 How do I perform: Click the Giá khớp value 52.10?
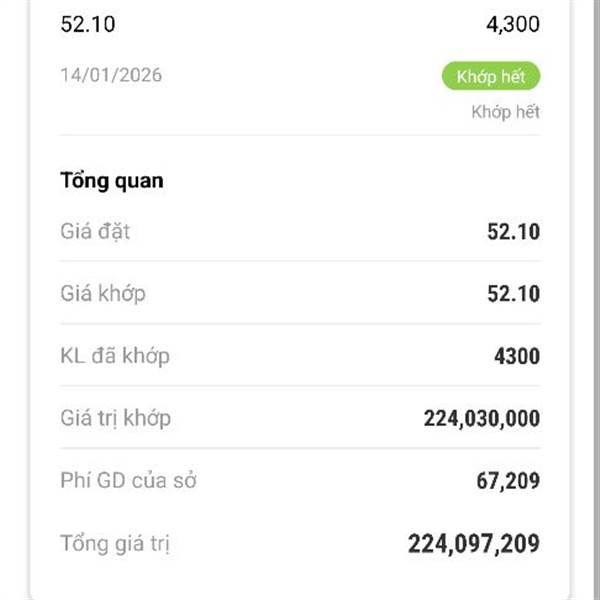pyautogui.click(x=513, y=294)
